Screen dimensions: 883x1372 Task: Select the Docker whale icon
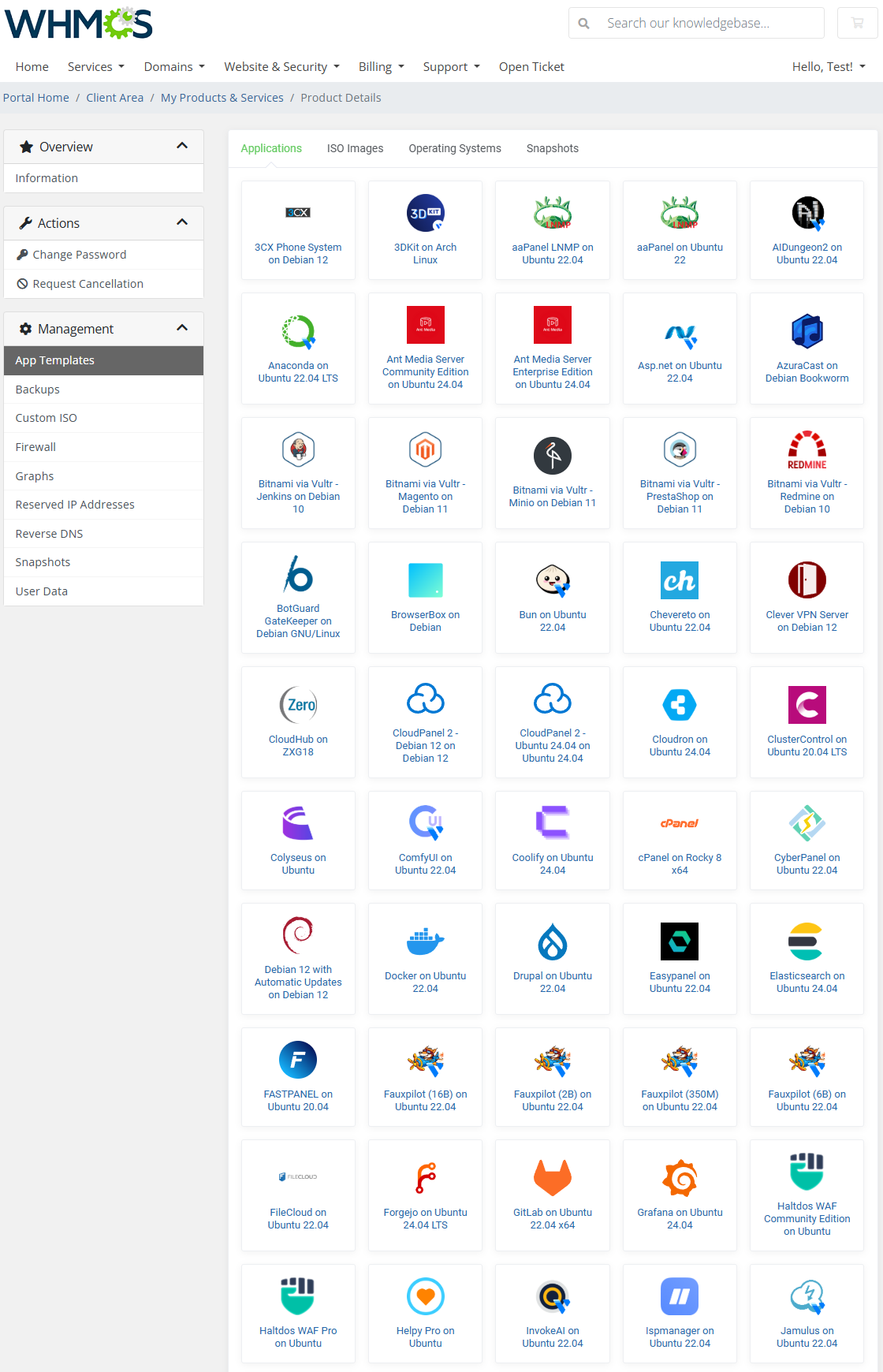point(426,941)
